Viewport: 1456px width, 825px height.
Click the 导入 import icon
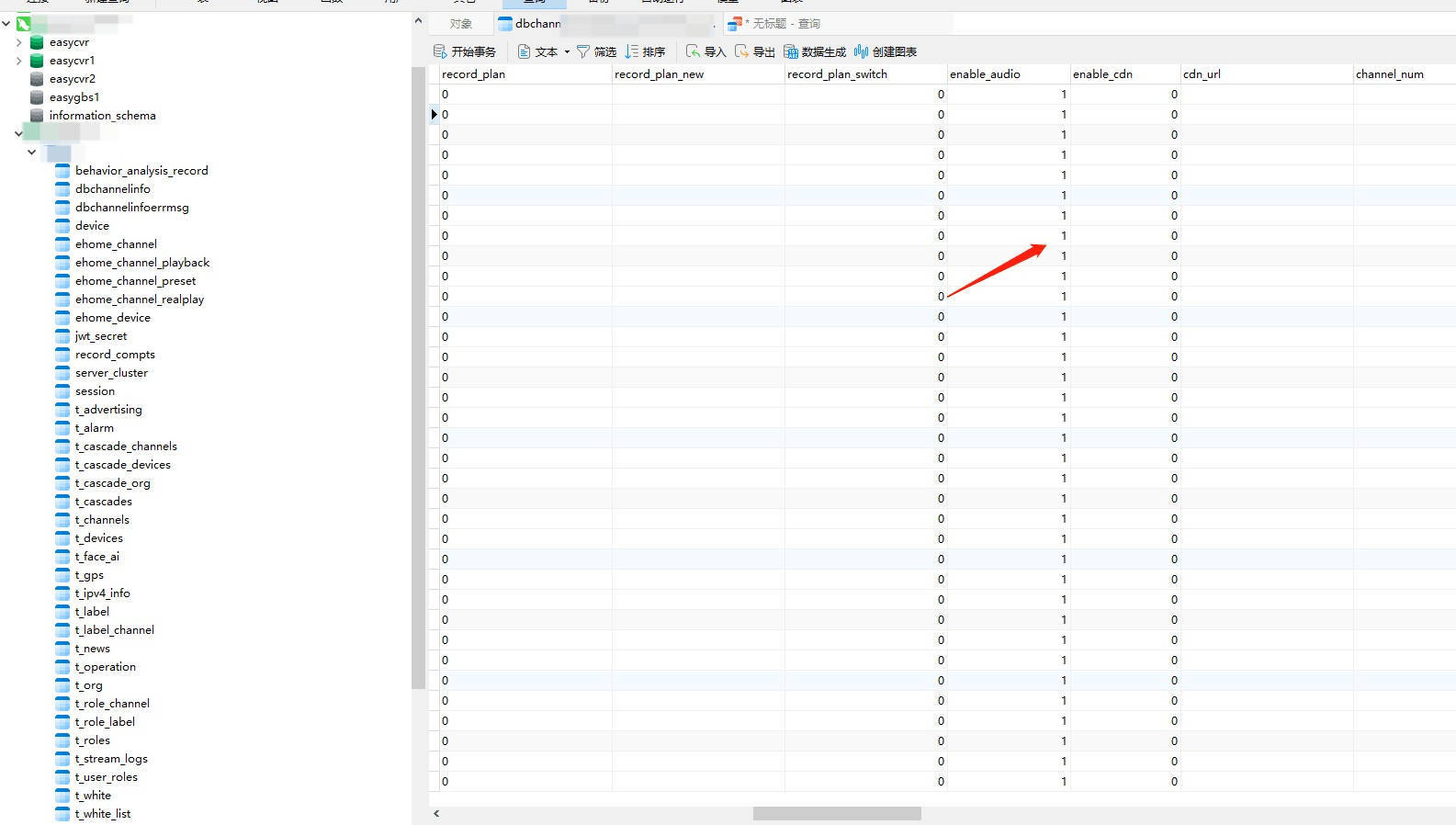[693, 51]
